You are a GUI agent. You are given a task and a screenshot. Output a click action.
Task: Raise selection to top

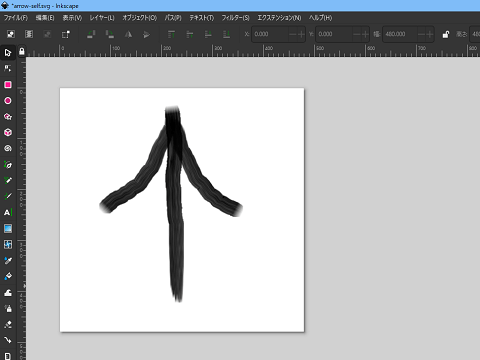171,34
